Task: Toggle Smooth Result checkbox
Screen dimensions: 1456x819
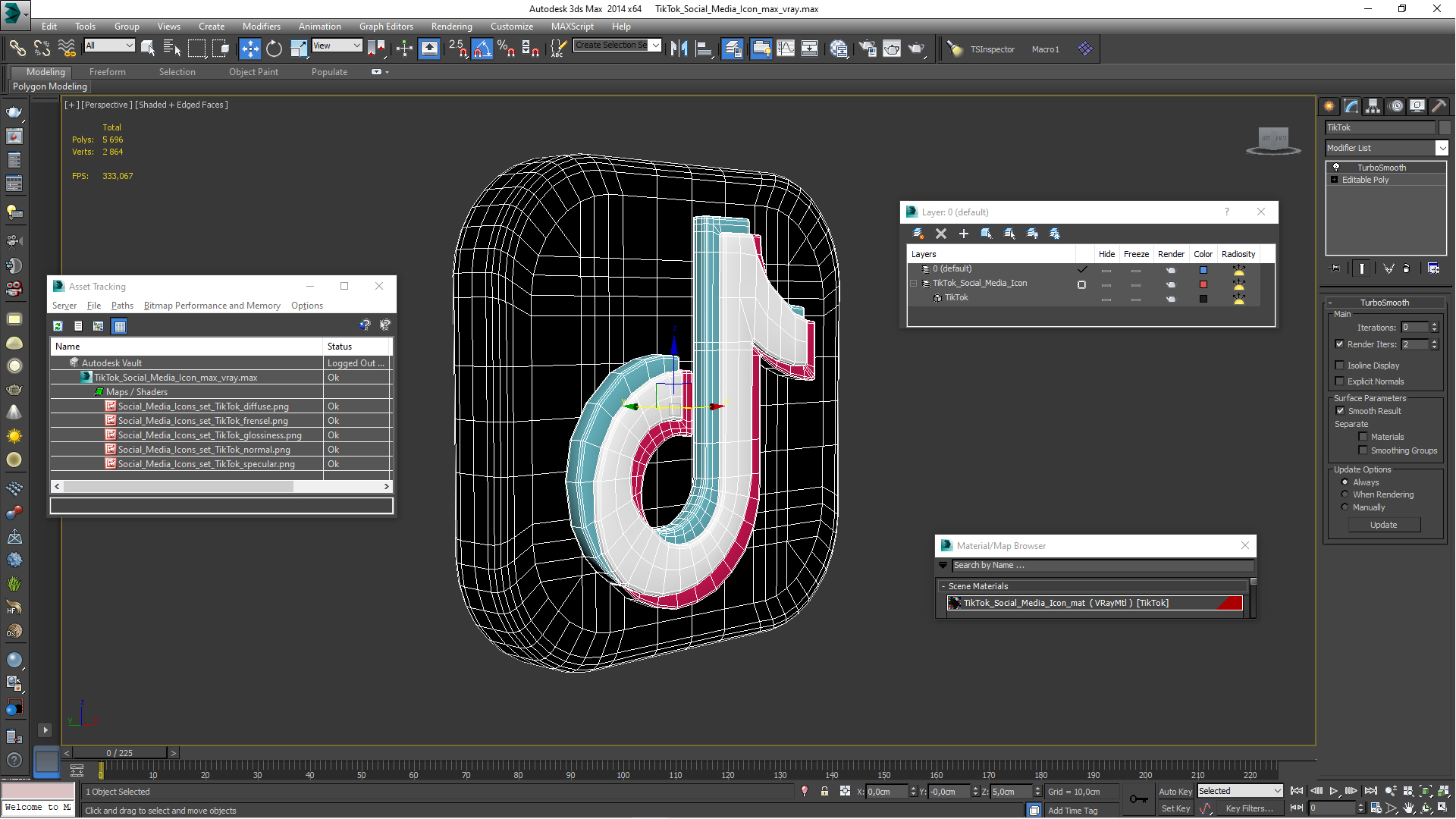Action: (x=1340, y=411)
